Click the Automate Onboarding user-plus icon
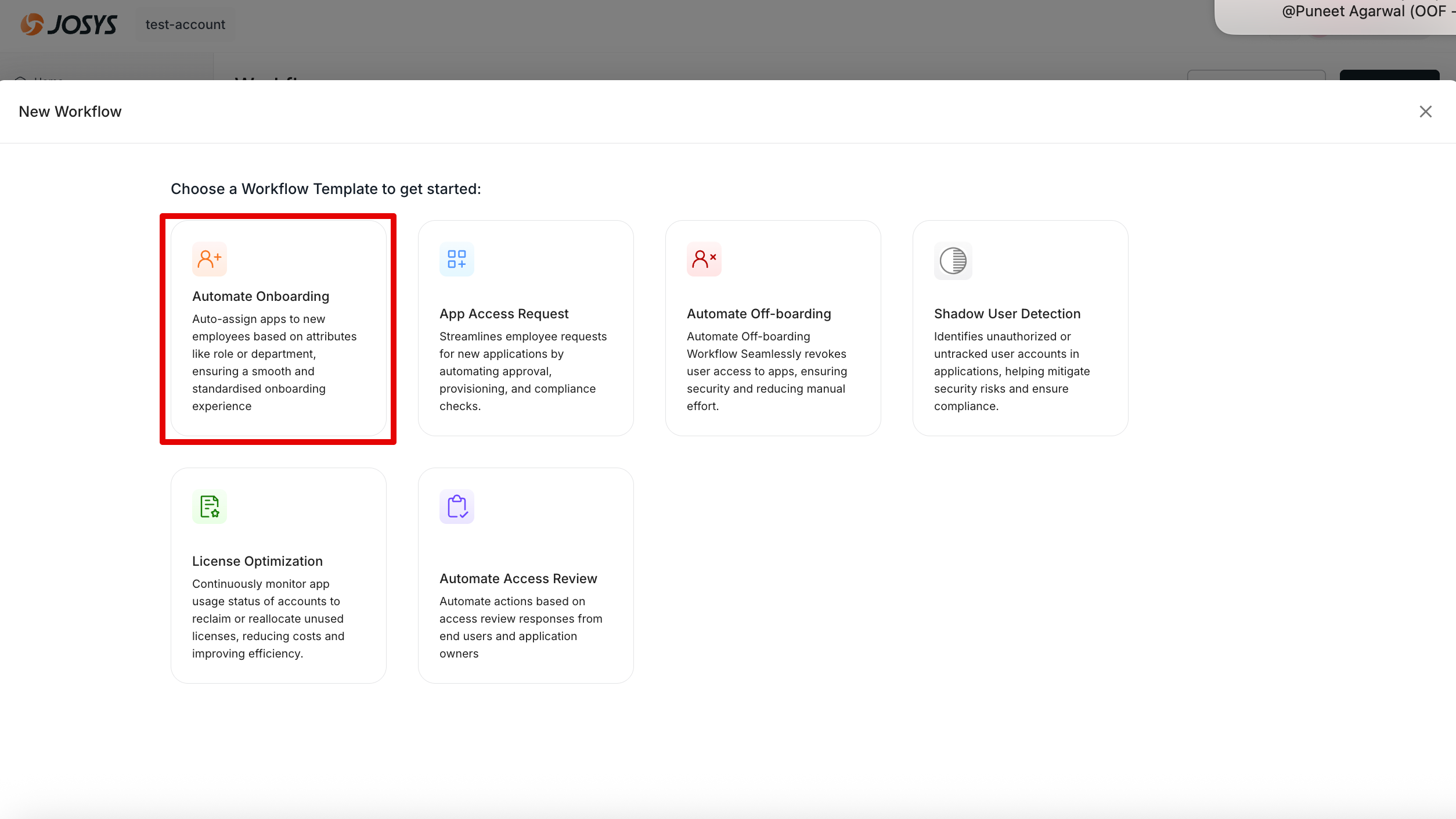 210,259
